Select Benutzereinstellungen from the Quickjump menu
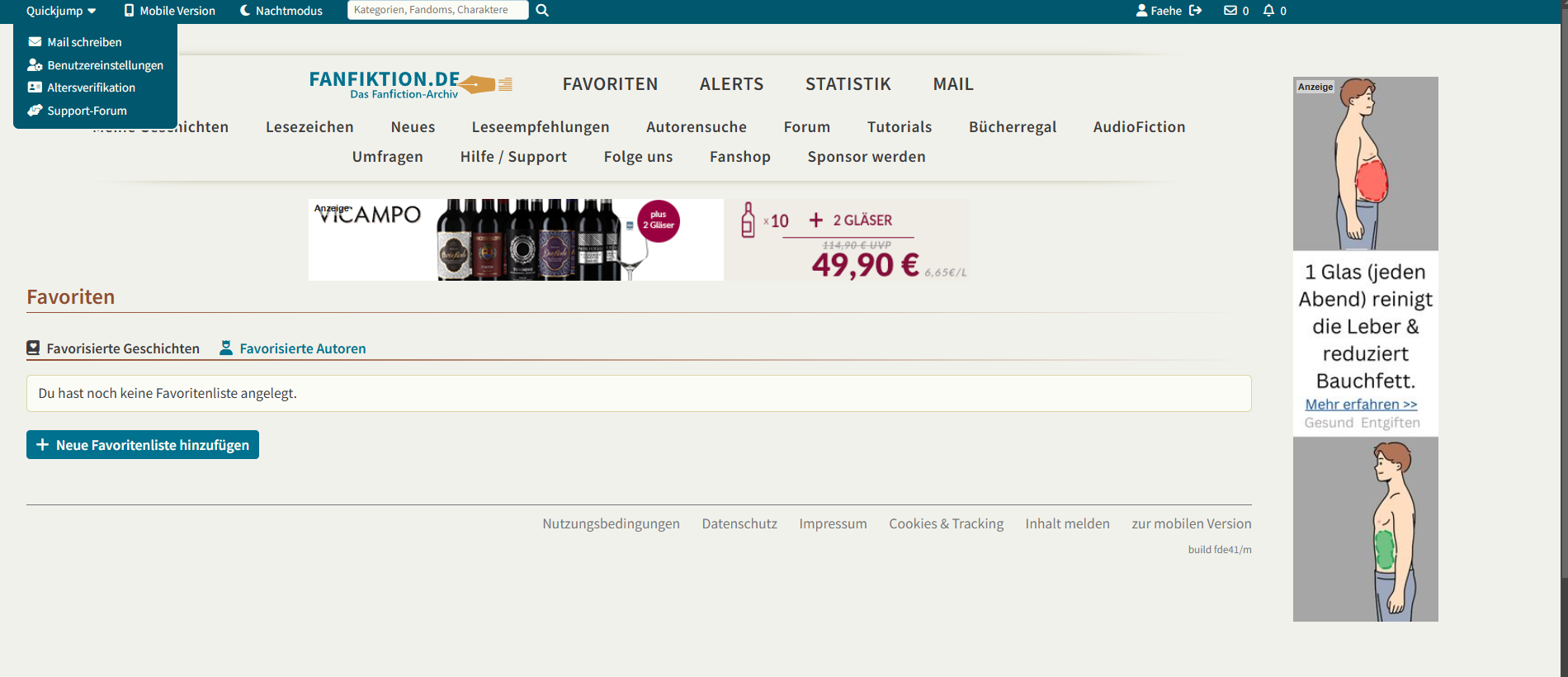 105,65
